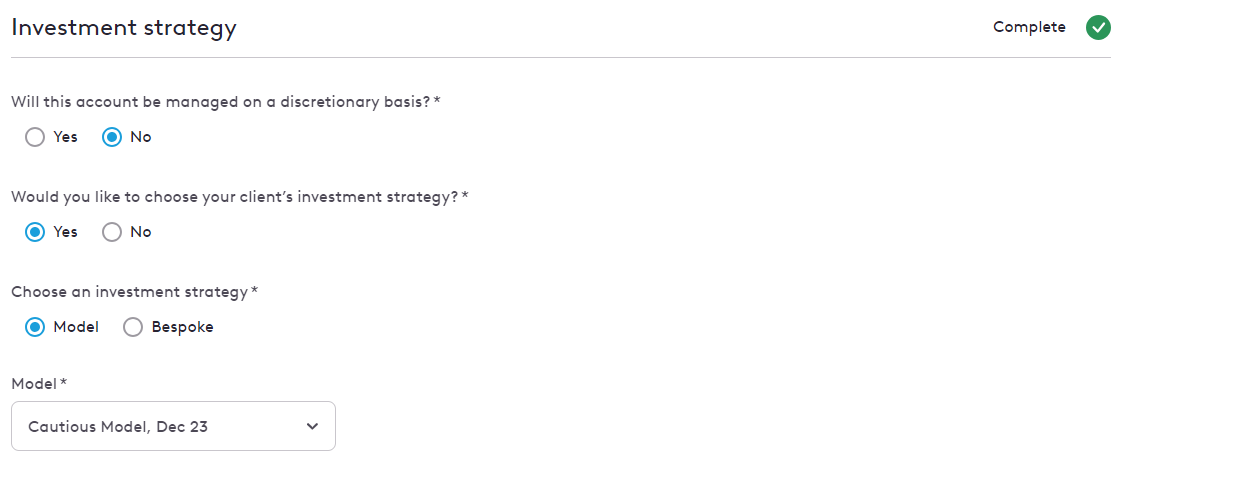Click the Complete status text
Screen dimensions: 1240x481
point(1029,27)
